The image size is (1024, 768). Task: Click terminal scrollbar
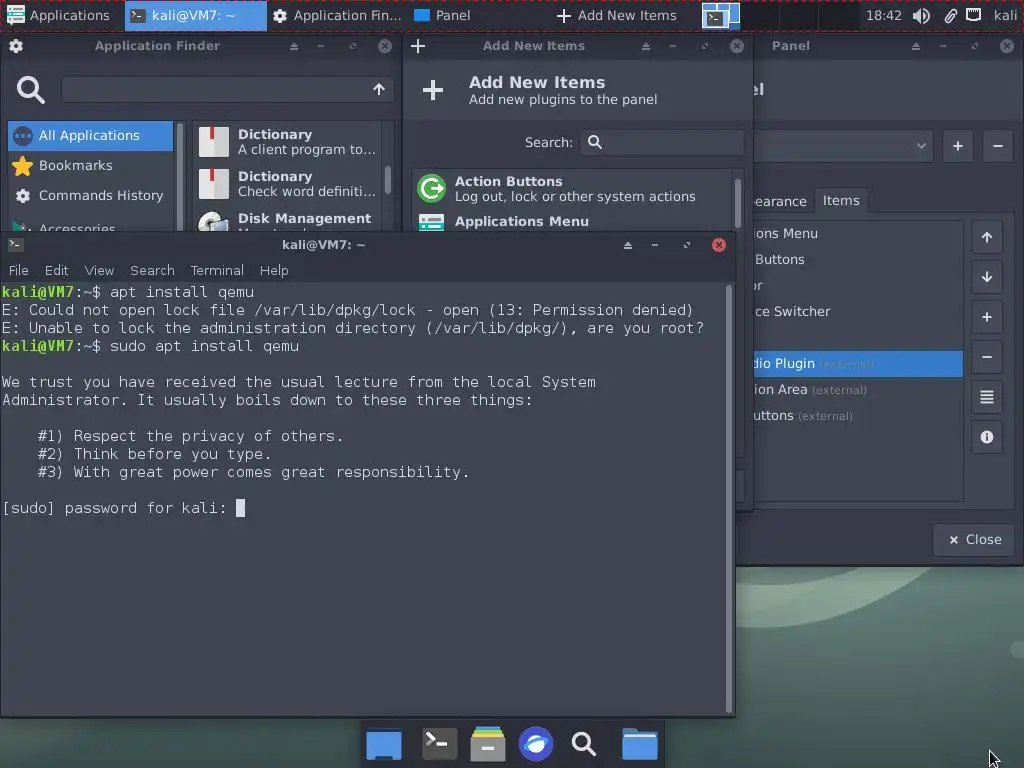(x=729, y=498)
